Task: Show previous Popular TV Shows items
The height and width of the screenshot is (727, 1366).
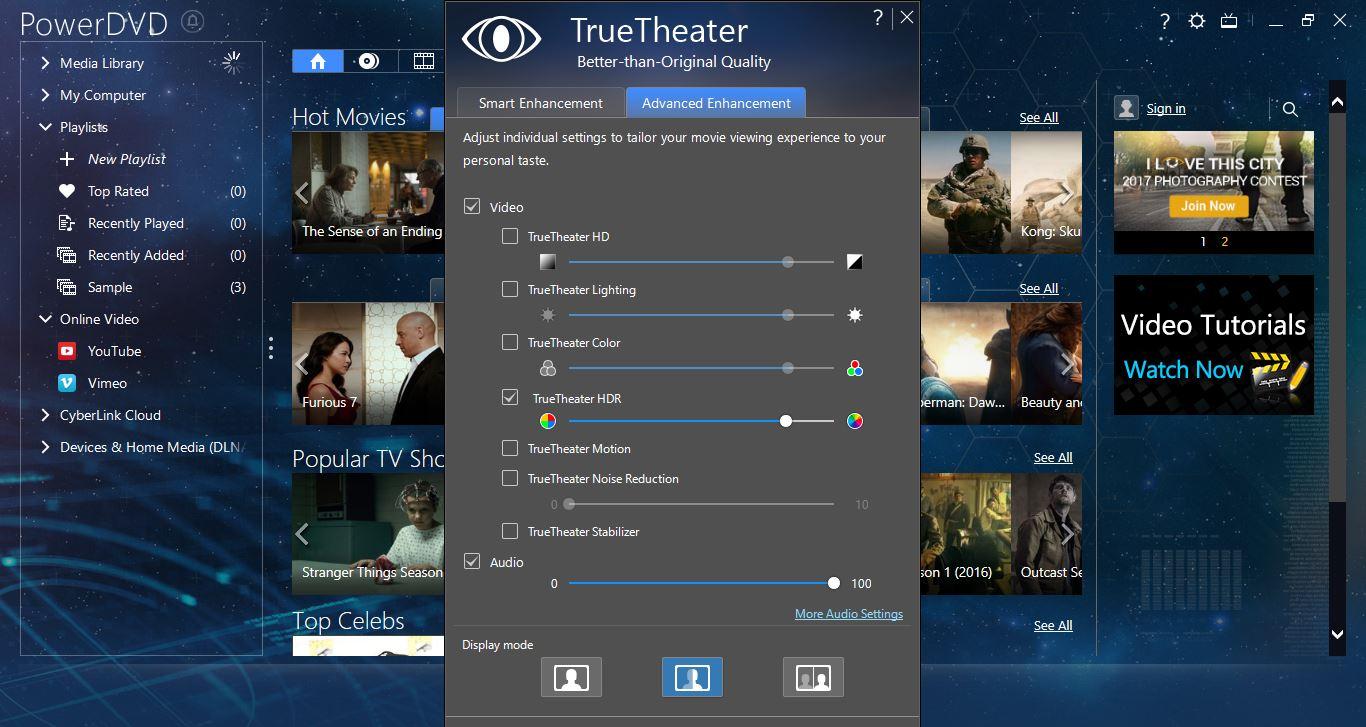Action: (x=302, y=534)
